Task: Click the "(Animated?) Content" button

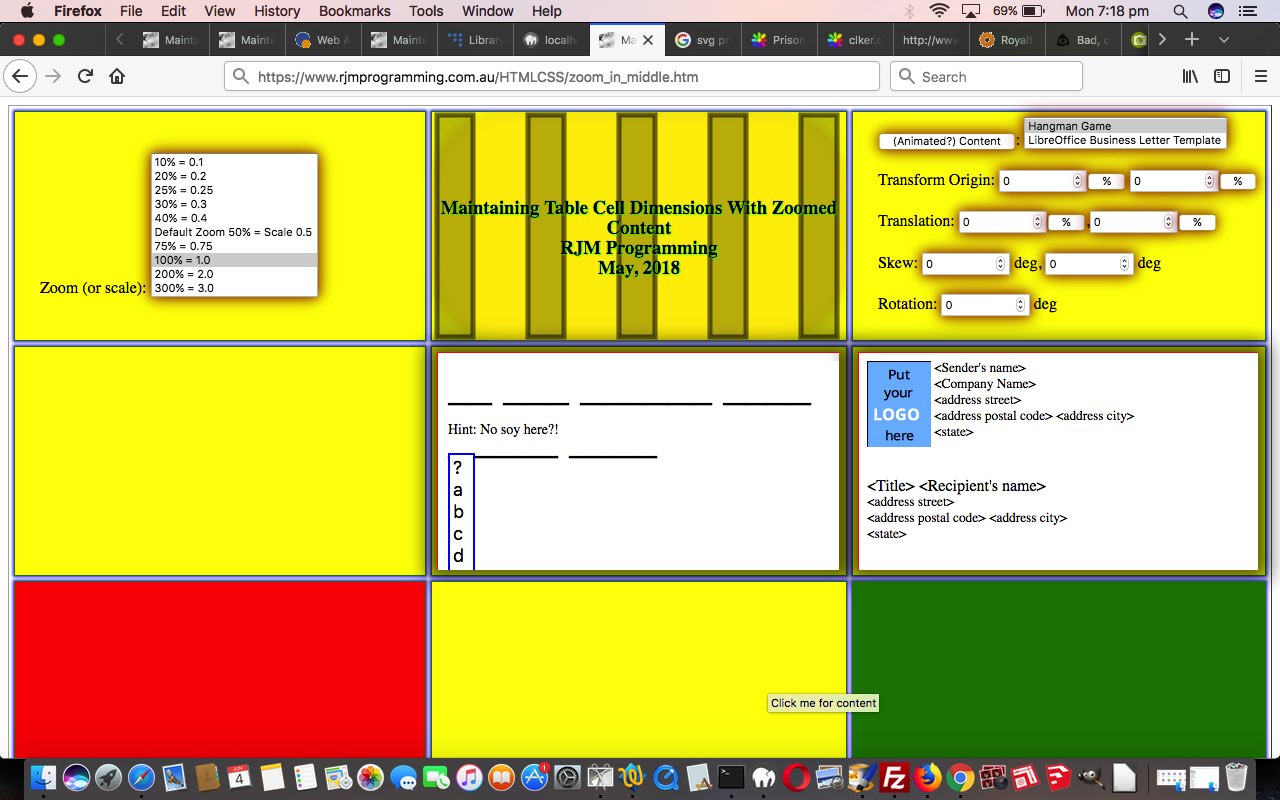Action: [946, 141]
